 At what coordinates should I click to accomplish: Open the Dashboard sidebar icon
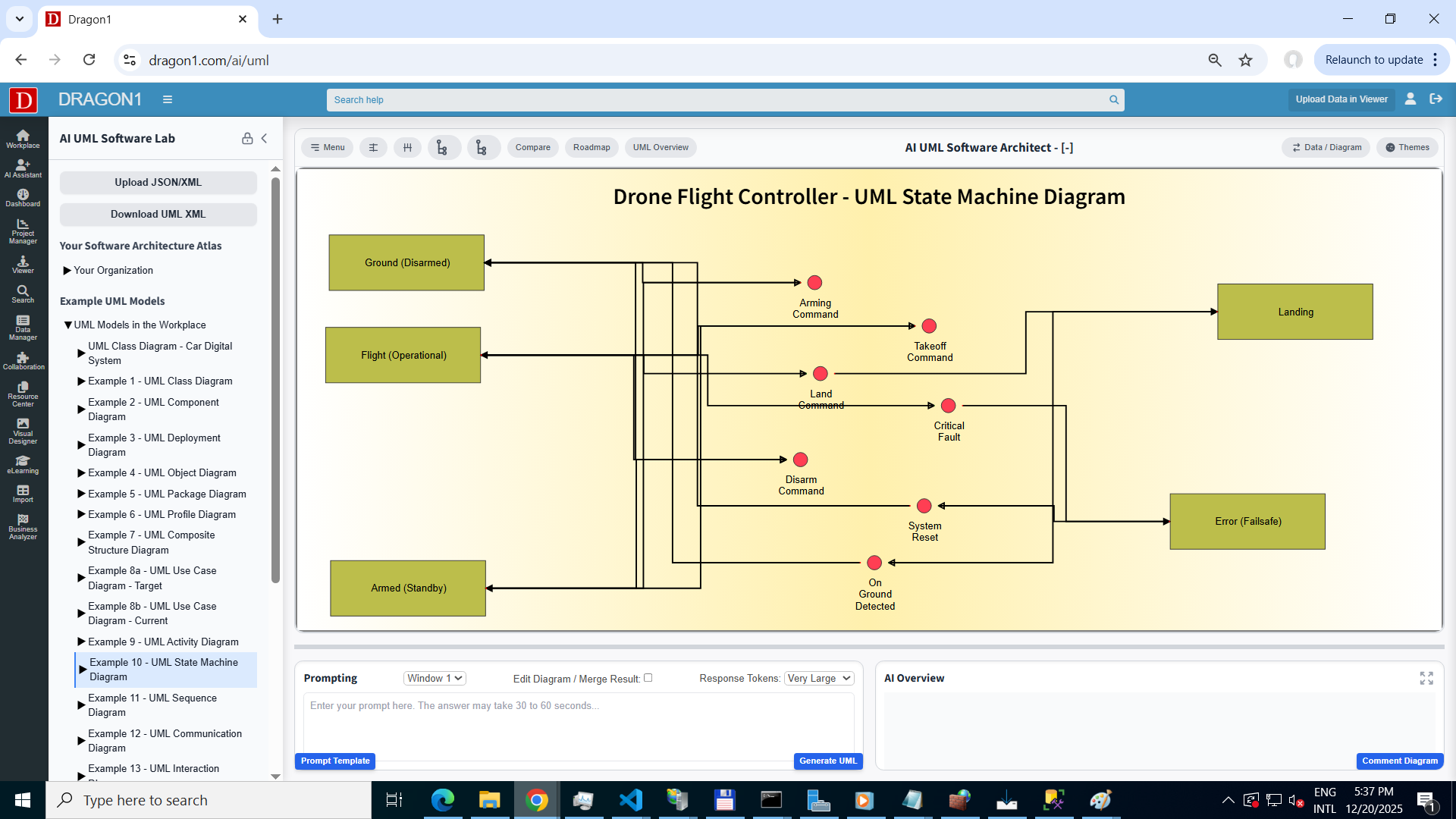23,197
